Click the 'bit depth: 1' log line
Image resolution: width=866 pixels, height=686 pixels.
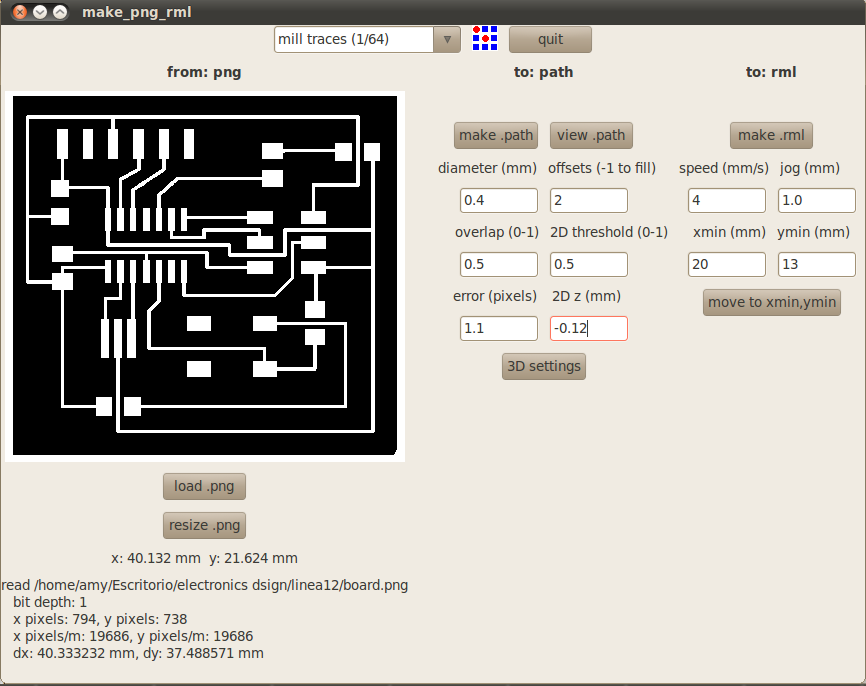click(x=50, y=602)
